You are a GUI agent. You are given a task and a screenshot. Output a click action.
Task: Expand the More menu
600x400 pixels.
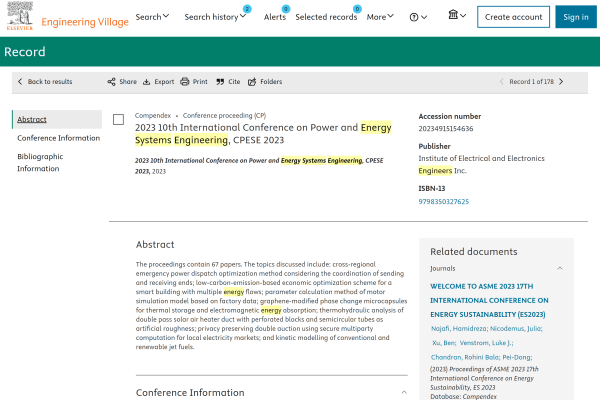click(380, 17)
